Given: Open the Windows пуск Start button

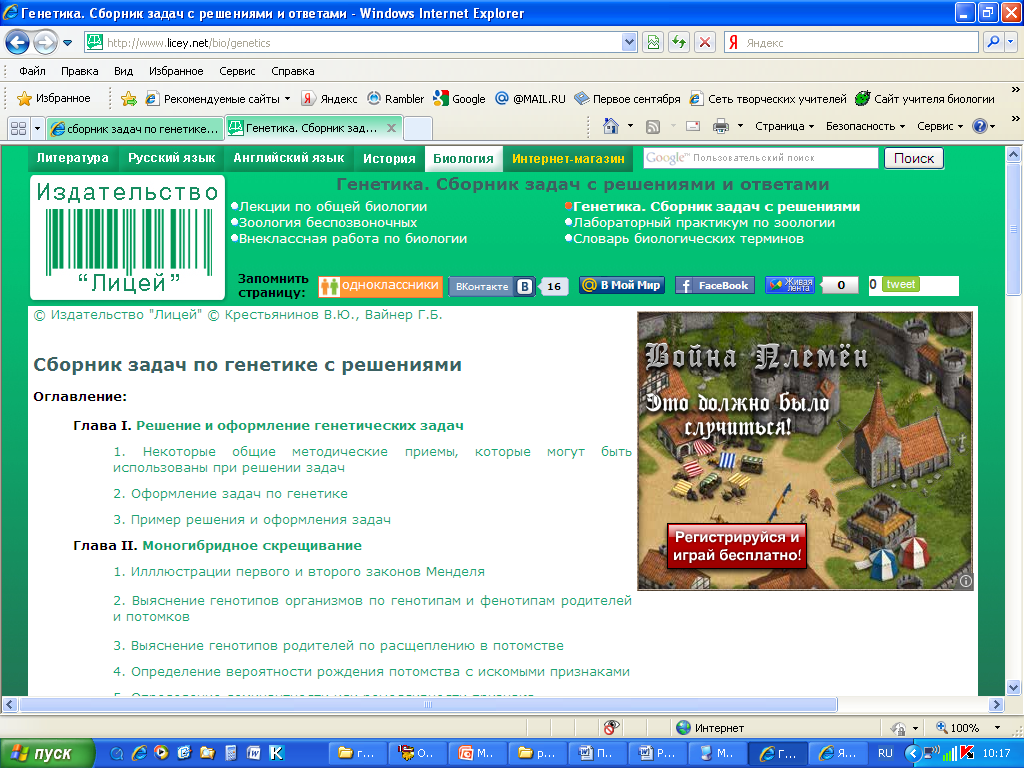Looking at the screenshot, I should coord(46,754).
